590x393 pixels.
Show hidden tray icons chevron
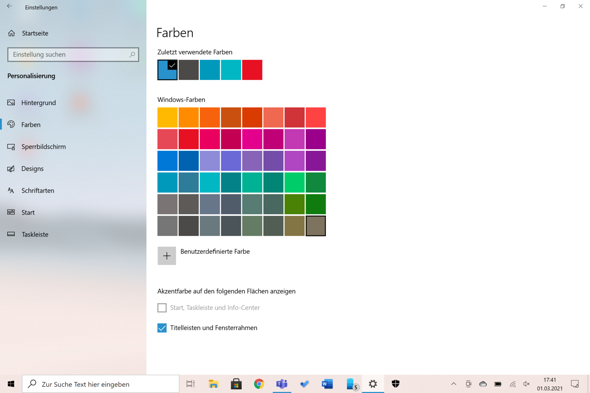click(x=454, y=384)
